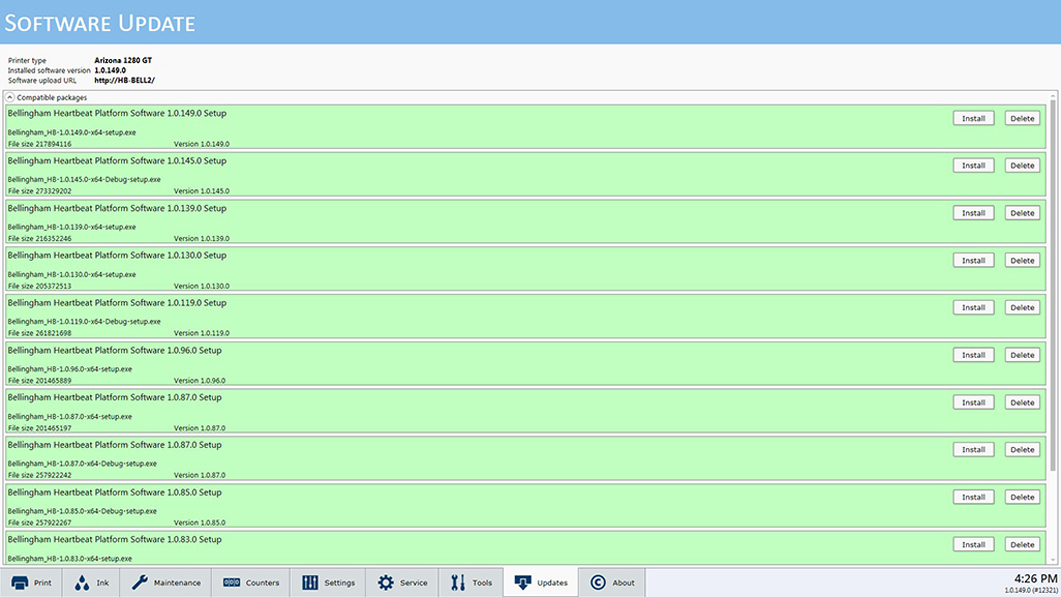Click File size 273329202 text
1061x597 pixels.
pyautogui.click(x=39, y=192)
